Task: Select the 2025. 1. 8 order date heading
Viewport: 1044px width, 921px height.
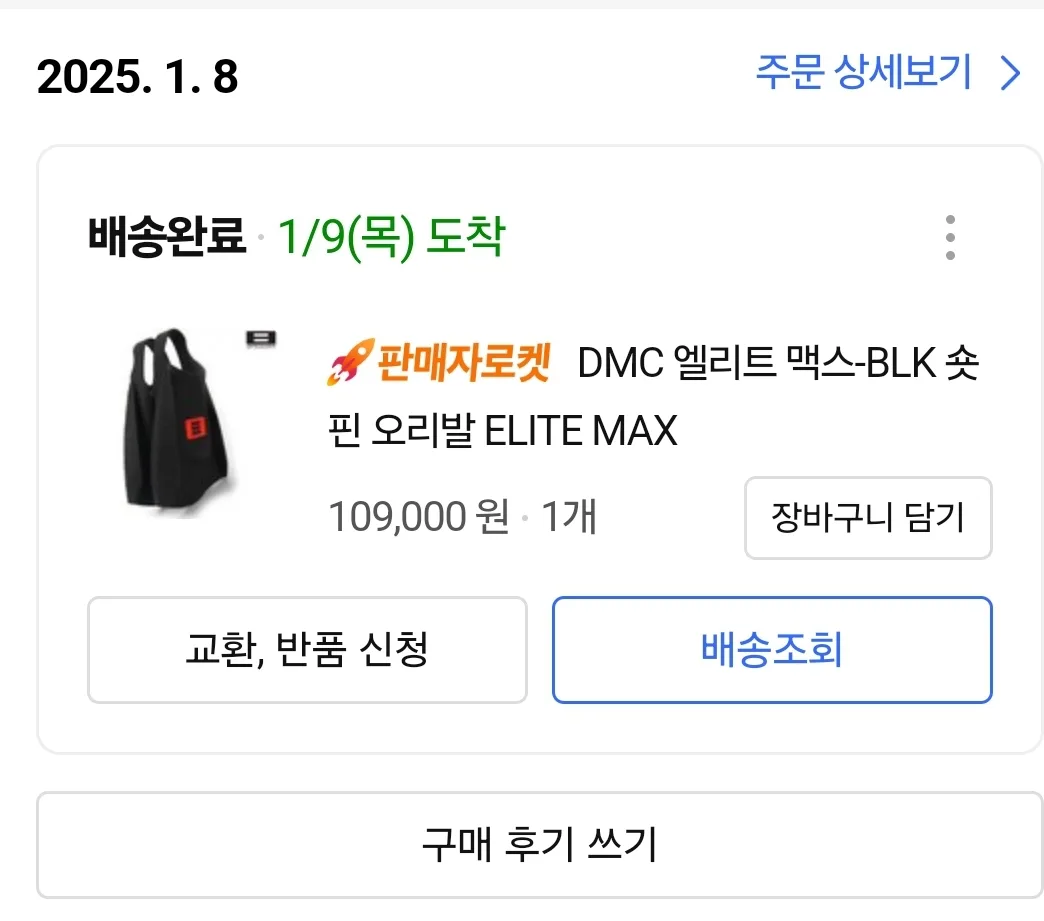Action: (x=138, y=77)
